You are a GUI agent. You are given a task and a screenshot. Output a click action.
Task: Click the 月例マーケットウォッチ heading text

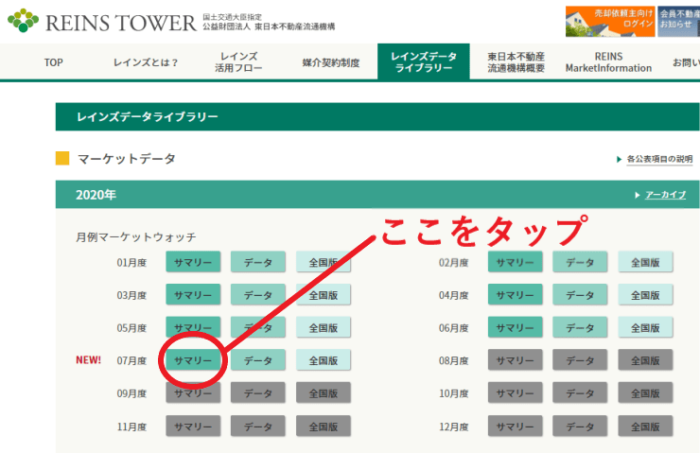tap(136, 237)
